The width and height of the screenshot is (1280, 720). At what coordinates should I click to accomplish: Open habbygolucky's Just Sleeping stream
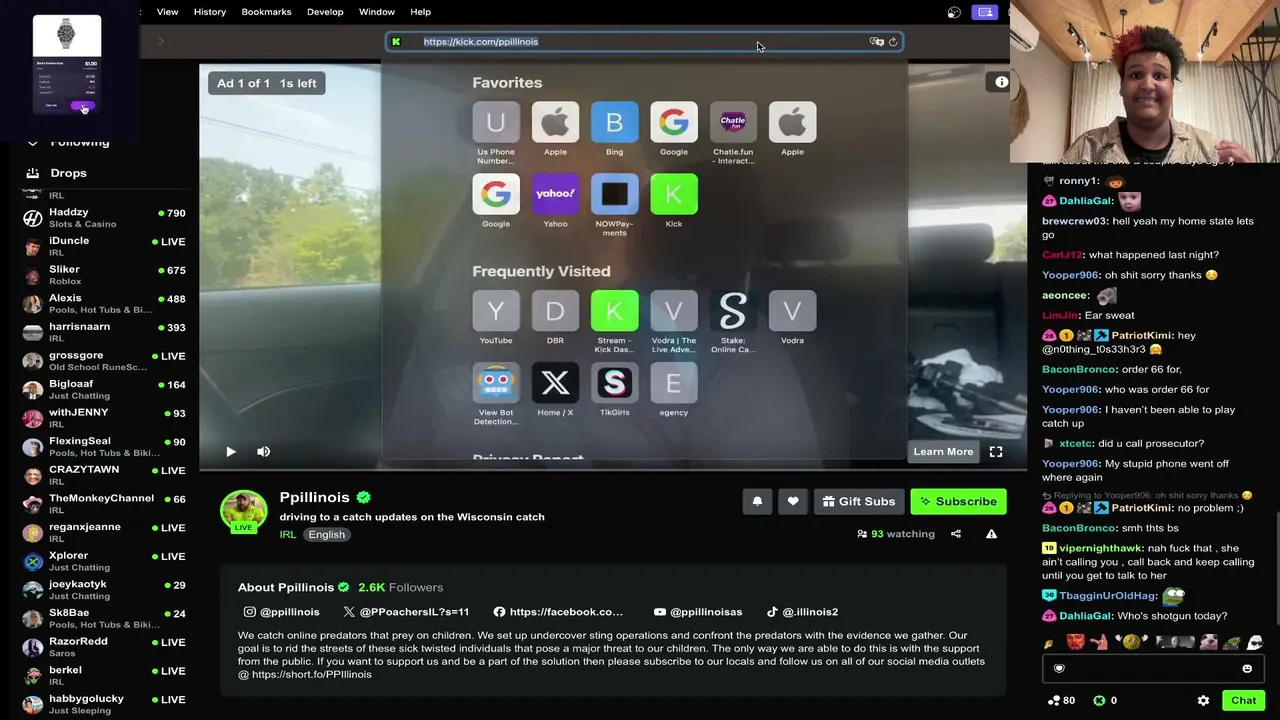click(105, 704)
